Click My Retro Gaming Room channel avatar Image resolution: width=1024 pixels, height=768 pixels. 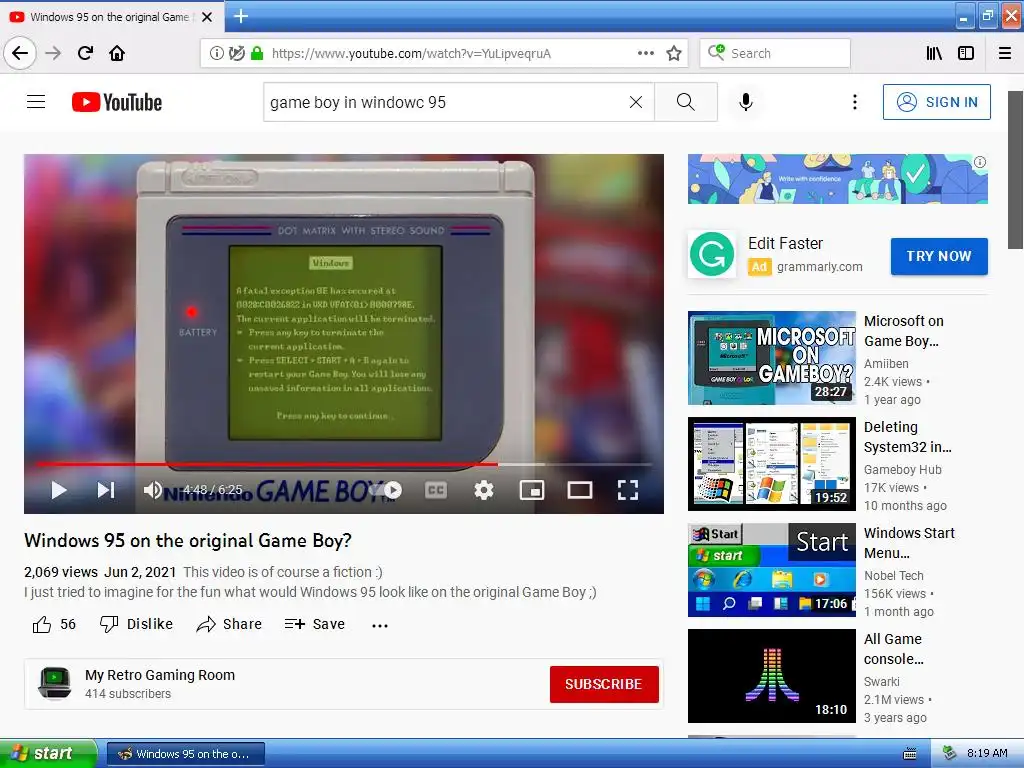55,684
